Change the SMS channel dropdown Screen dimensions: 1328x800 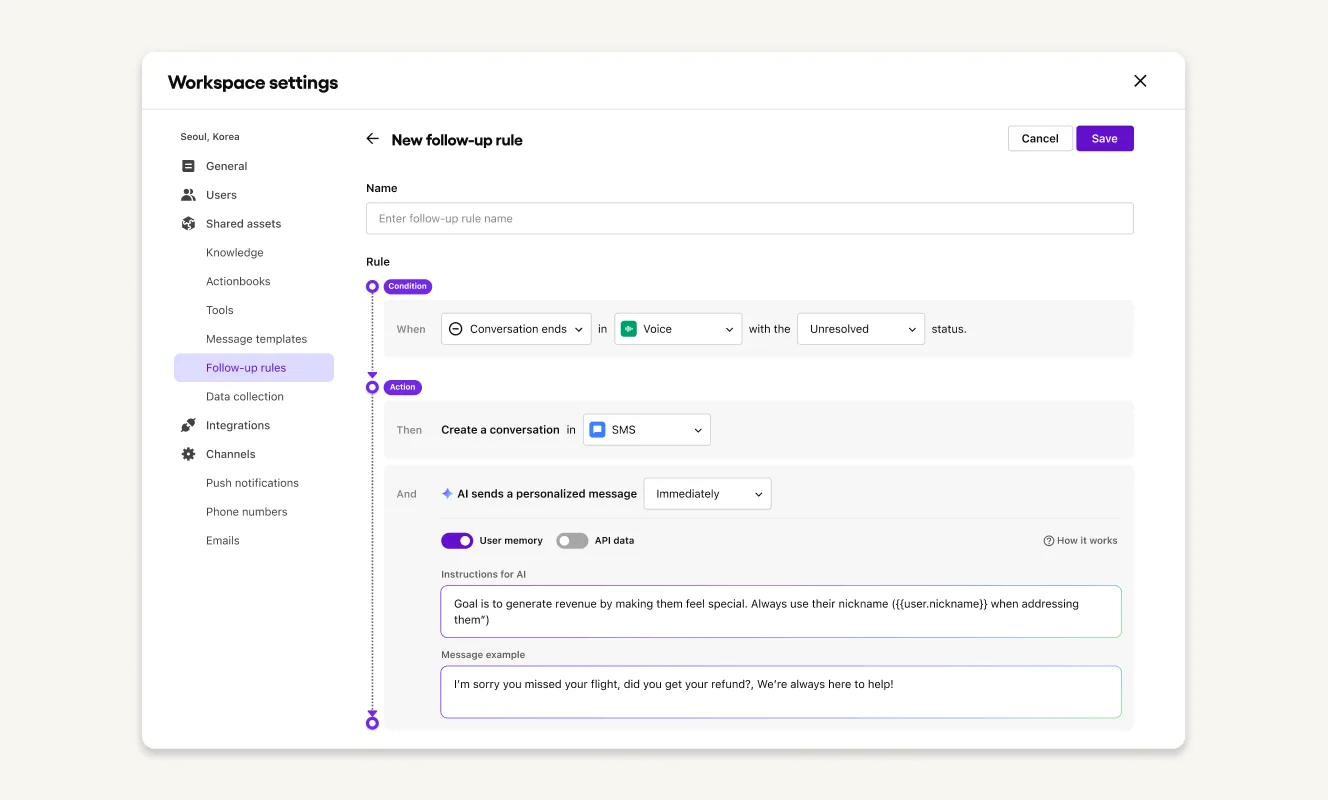coord(646,430)
